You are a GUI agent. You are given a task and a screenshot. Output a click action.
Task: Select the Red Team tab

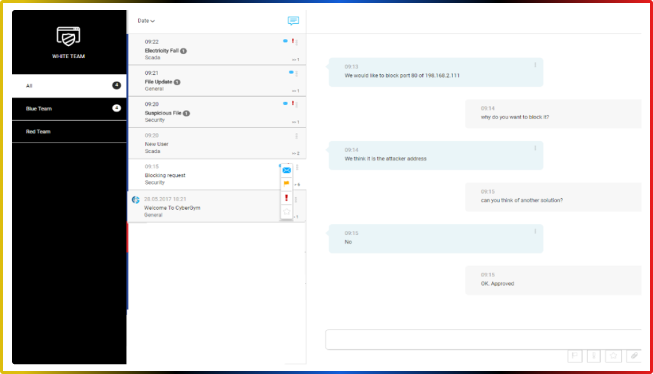(69, 132)
